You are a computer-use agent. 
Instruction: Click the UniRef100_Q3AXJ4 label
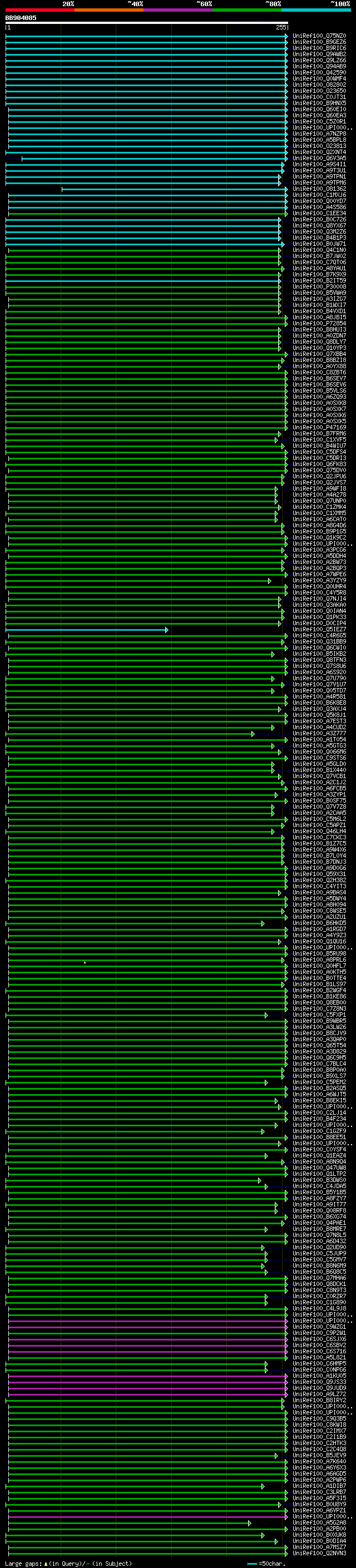click(319, 709)
